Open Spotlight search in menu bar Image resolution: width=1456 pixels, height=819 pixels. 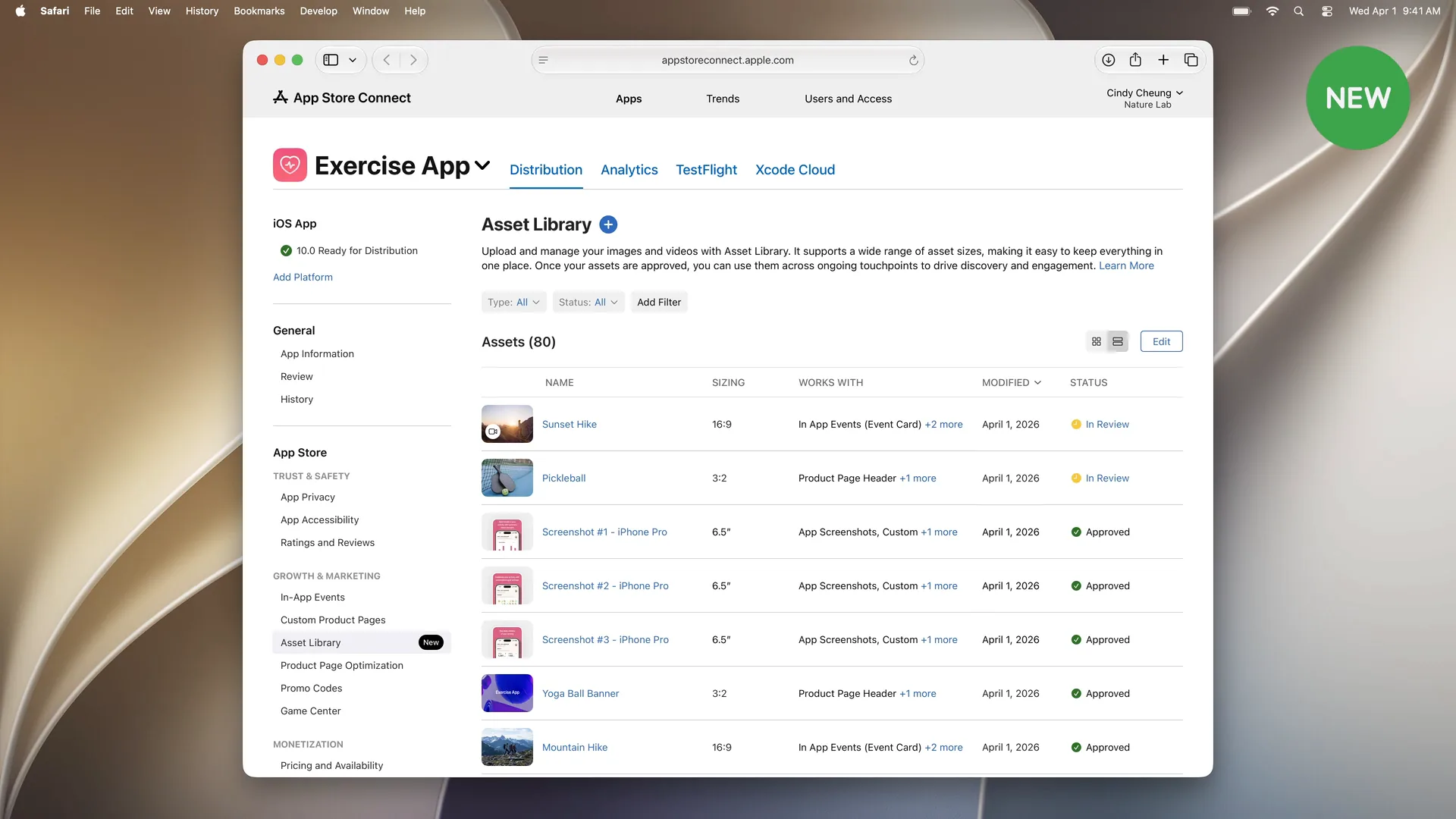pos(1299,11)
